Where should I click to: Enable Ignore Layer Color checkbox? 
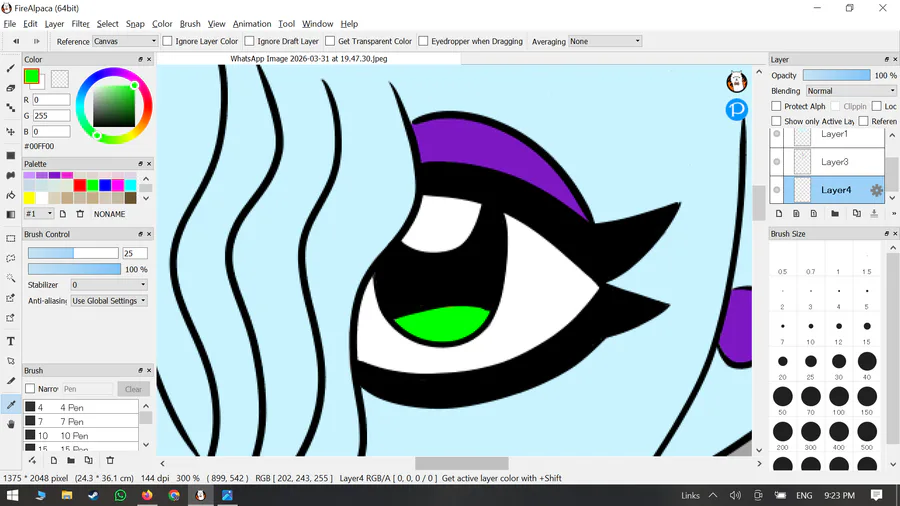coord(168,41)
